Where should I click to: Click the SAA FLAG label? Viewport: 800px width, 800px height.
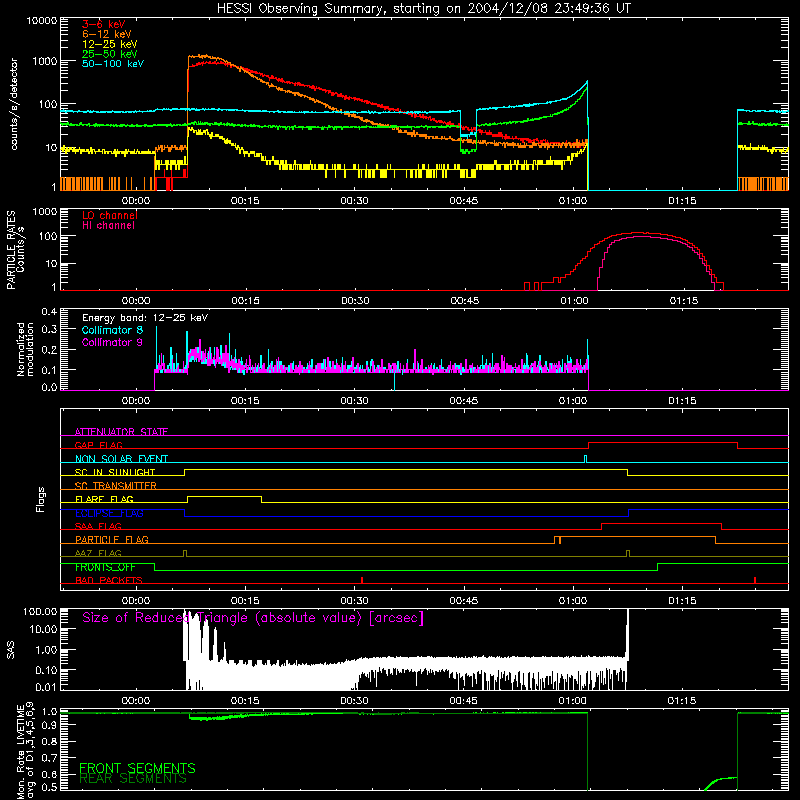98,526
